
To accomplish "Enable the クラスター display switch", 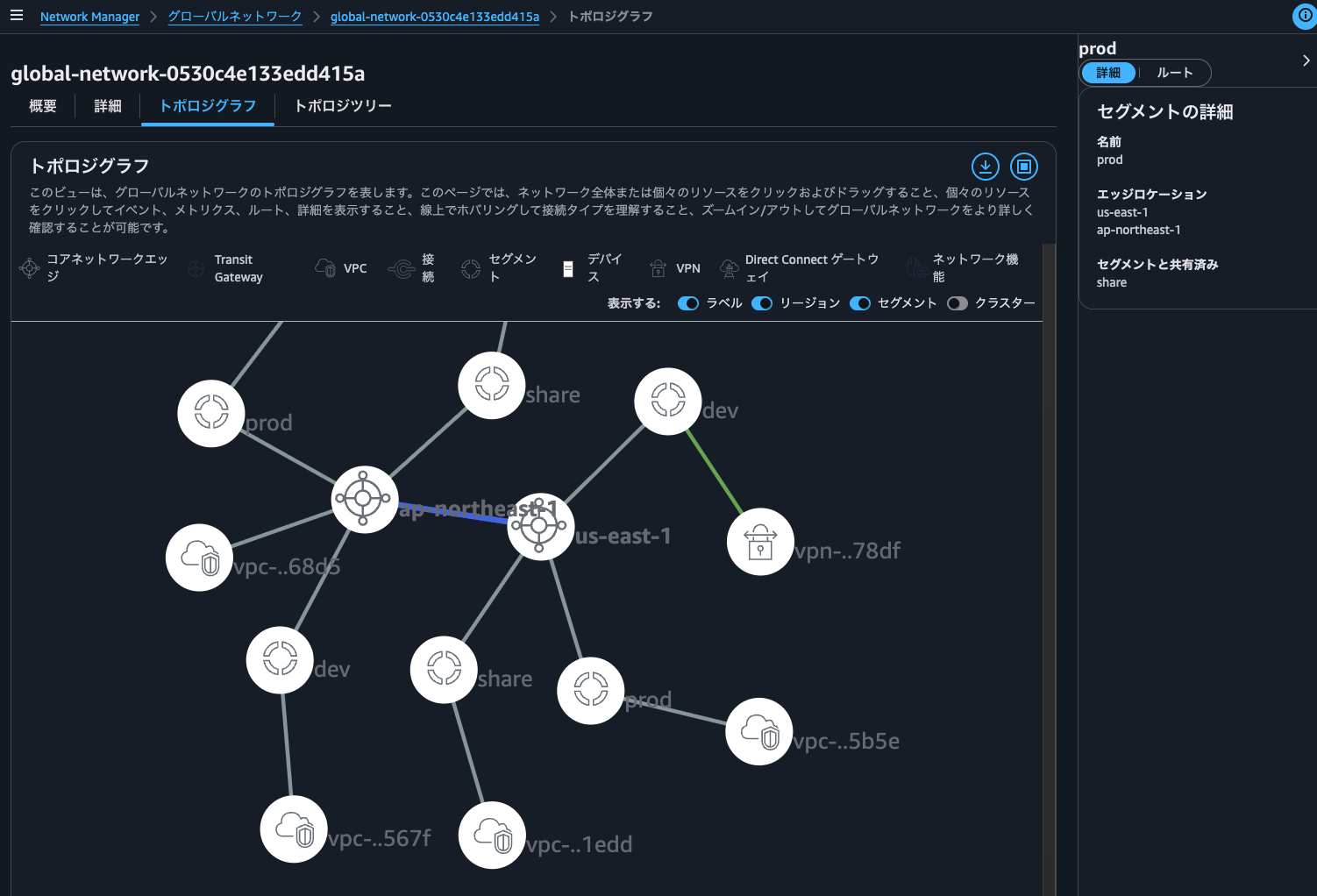I will pos(957,303).
